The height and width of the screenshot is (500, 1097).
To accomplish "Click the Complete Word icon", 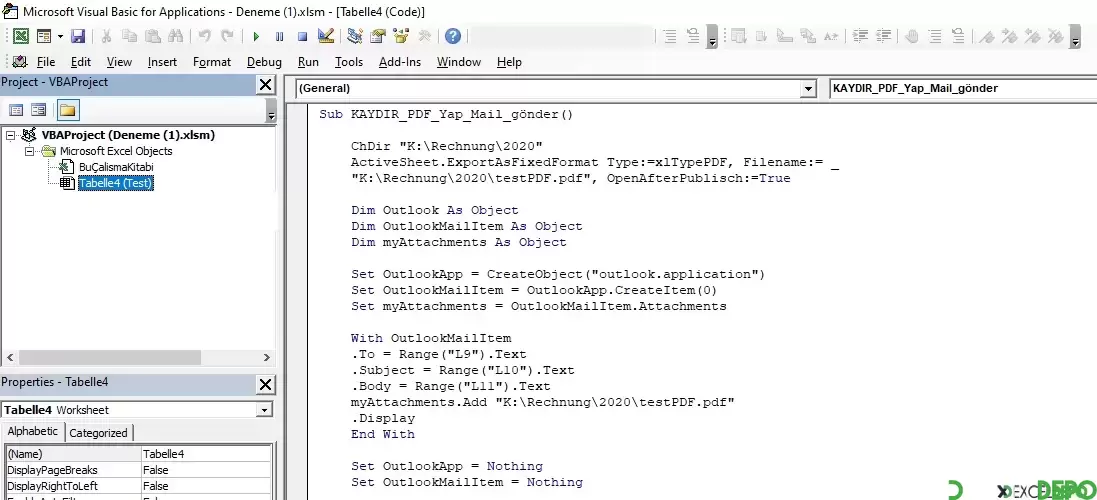I will tap(830, 36).
